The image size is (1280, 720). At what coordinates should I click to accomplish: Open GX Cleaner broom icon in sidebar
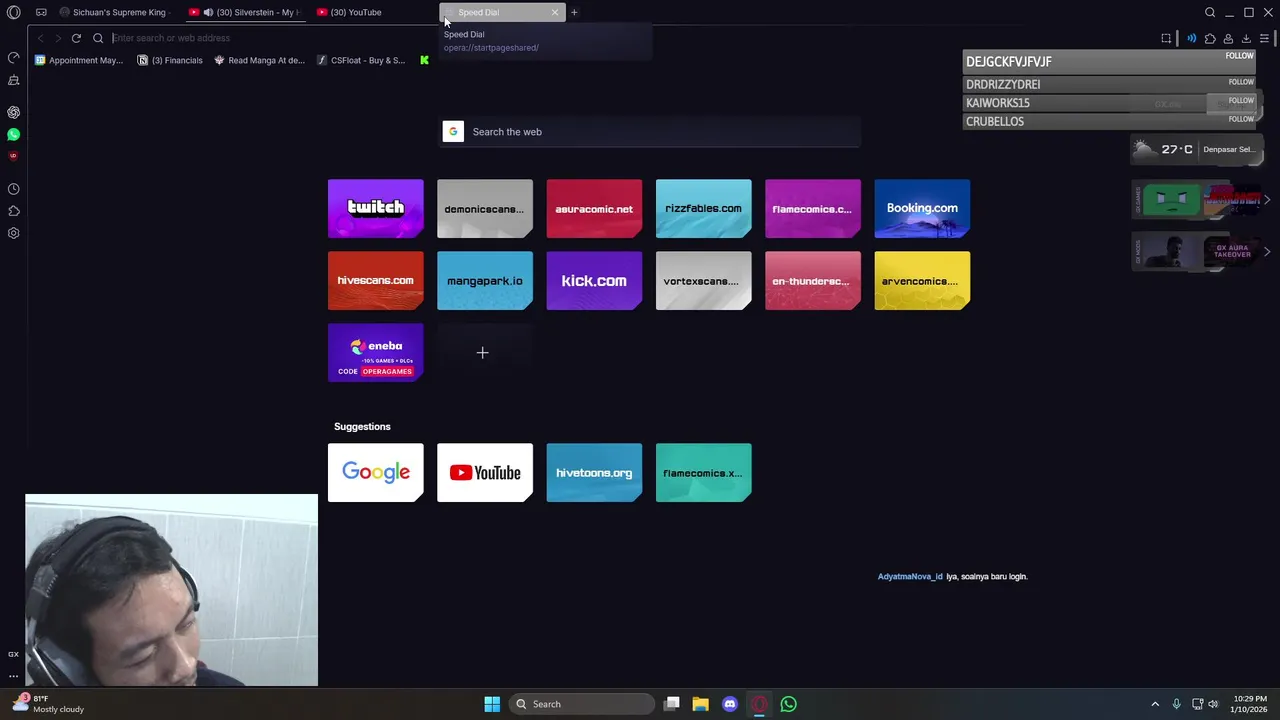pyautogui.click(x=13, y=80)
